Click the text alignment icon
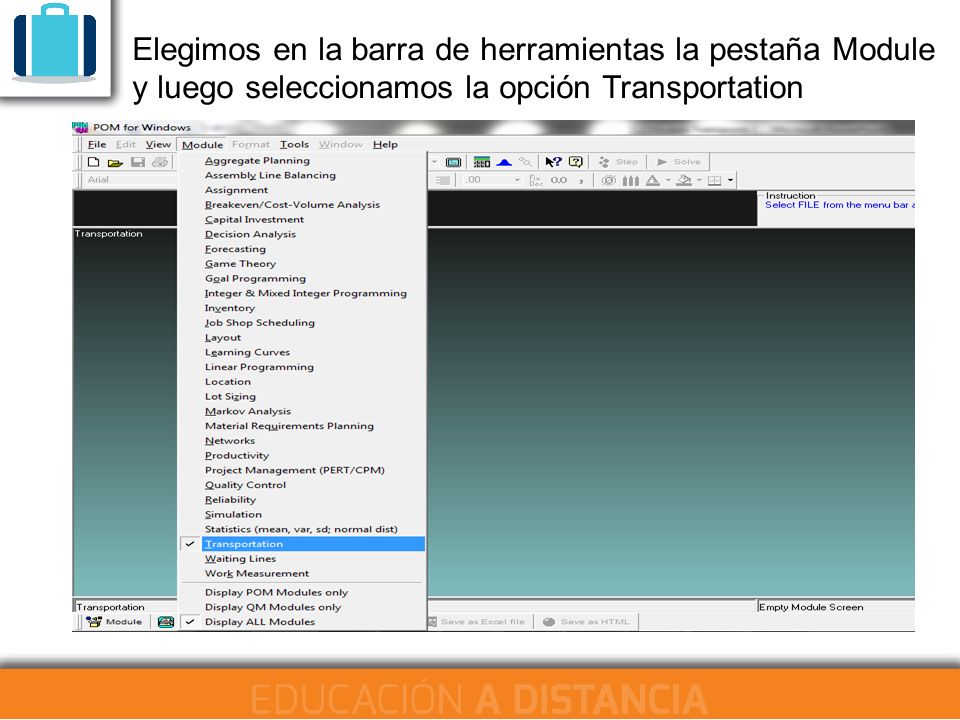Screen dimensions: 960x720 (443, 180)
